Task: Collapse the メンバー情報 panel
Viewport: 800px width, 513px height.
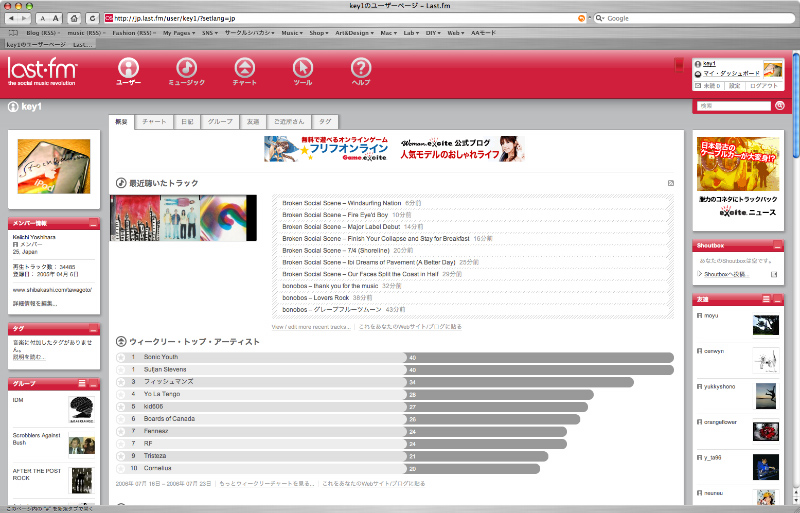Action: tap(93, 223)
